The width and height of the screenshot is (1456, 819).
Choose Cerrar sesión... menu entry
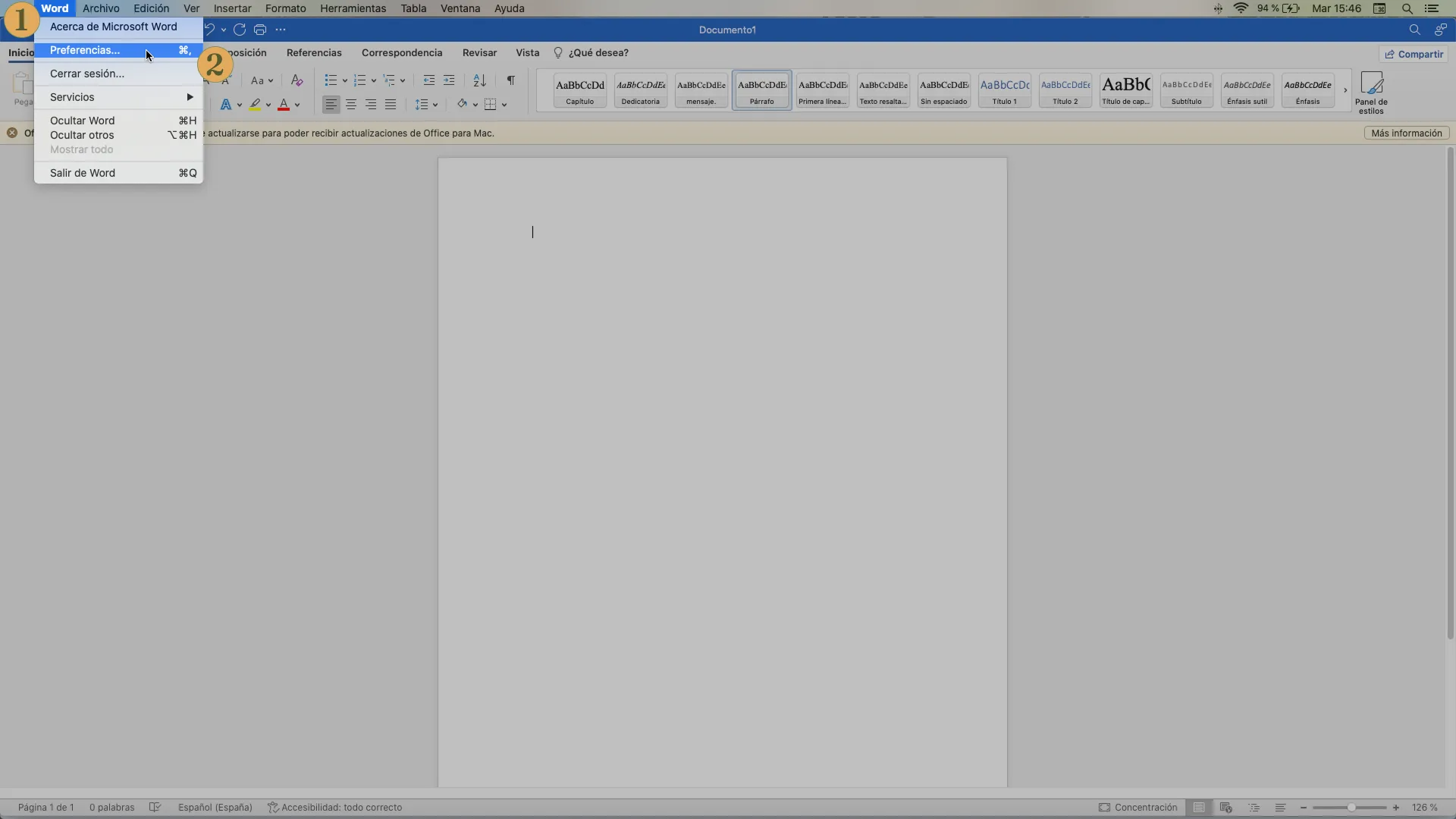pos(118,74)
